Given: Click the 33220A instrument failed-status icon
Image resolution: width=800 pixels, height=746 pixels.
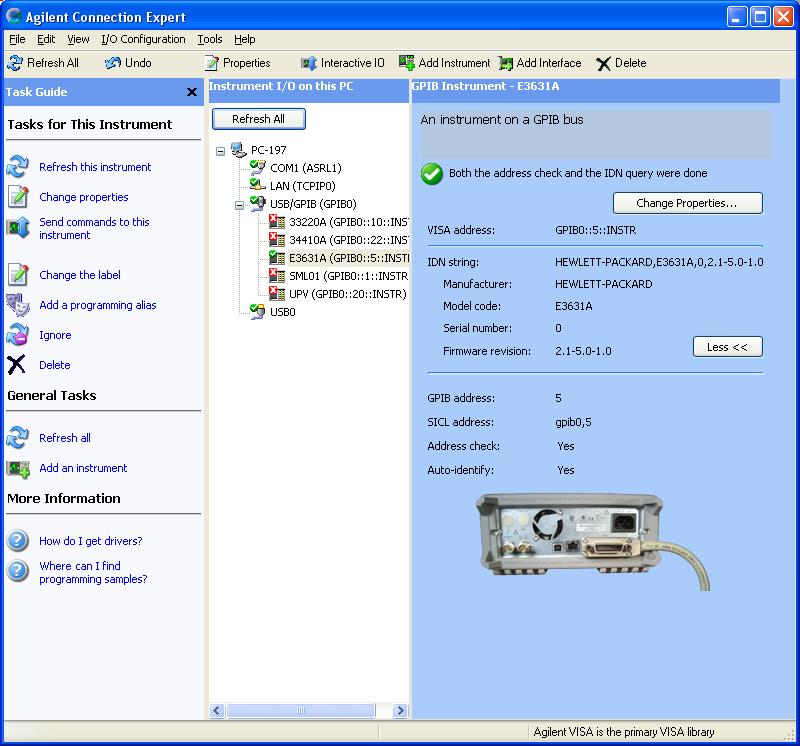Looking at the screenshot, I should pos(277,221).
